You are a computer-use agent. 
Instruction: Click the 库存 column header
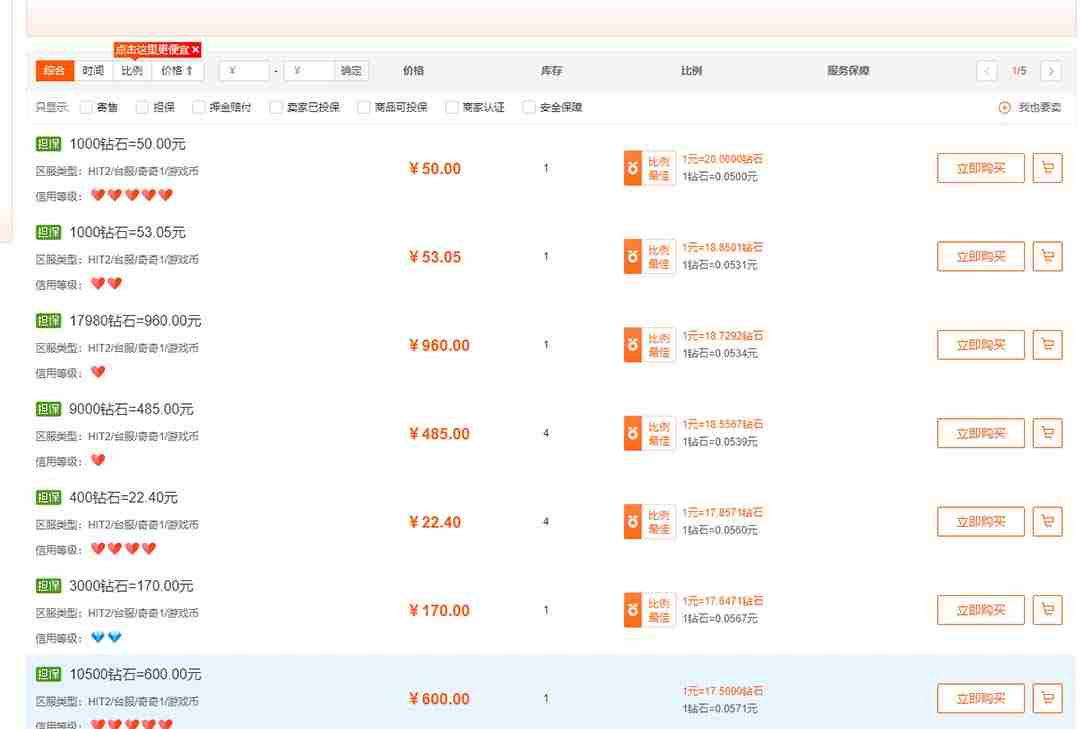pyautogui.click(x=551, y=71)
